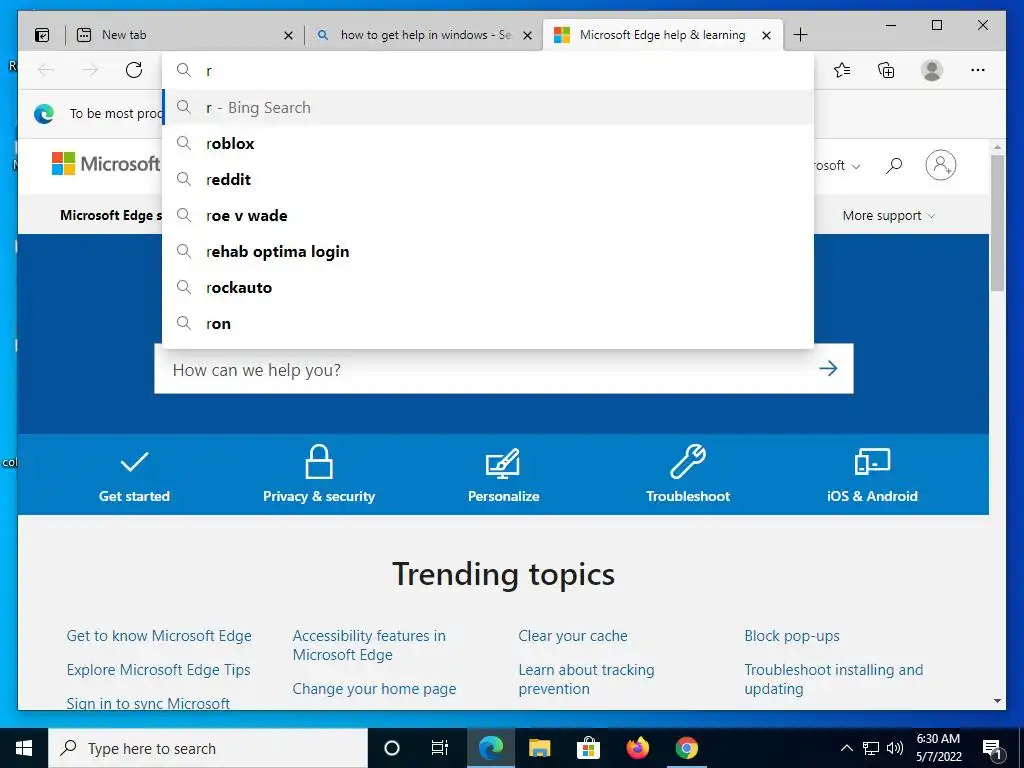Viewport: 1024px width, 768px height.
Task: Launch Firefox from taskbar
Action: point(637,748)
